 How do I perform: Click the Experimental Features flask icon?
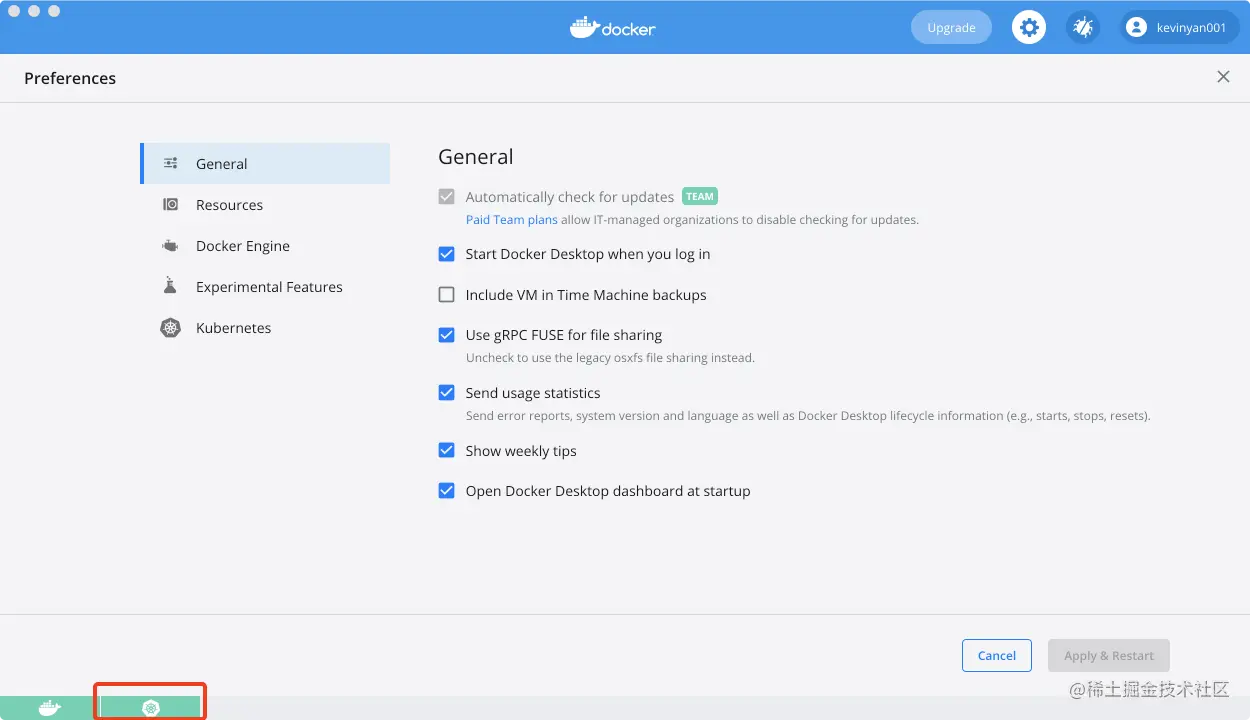[171, 286]
